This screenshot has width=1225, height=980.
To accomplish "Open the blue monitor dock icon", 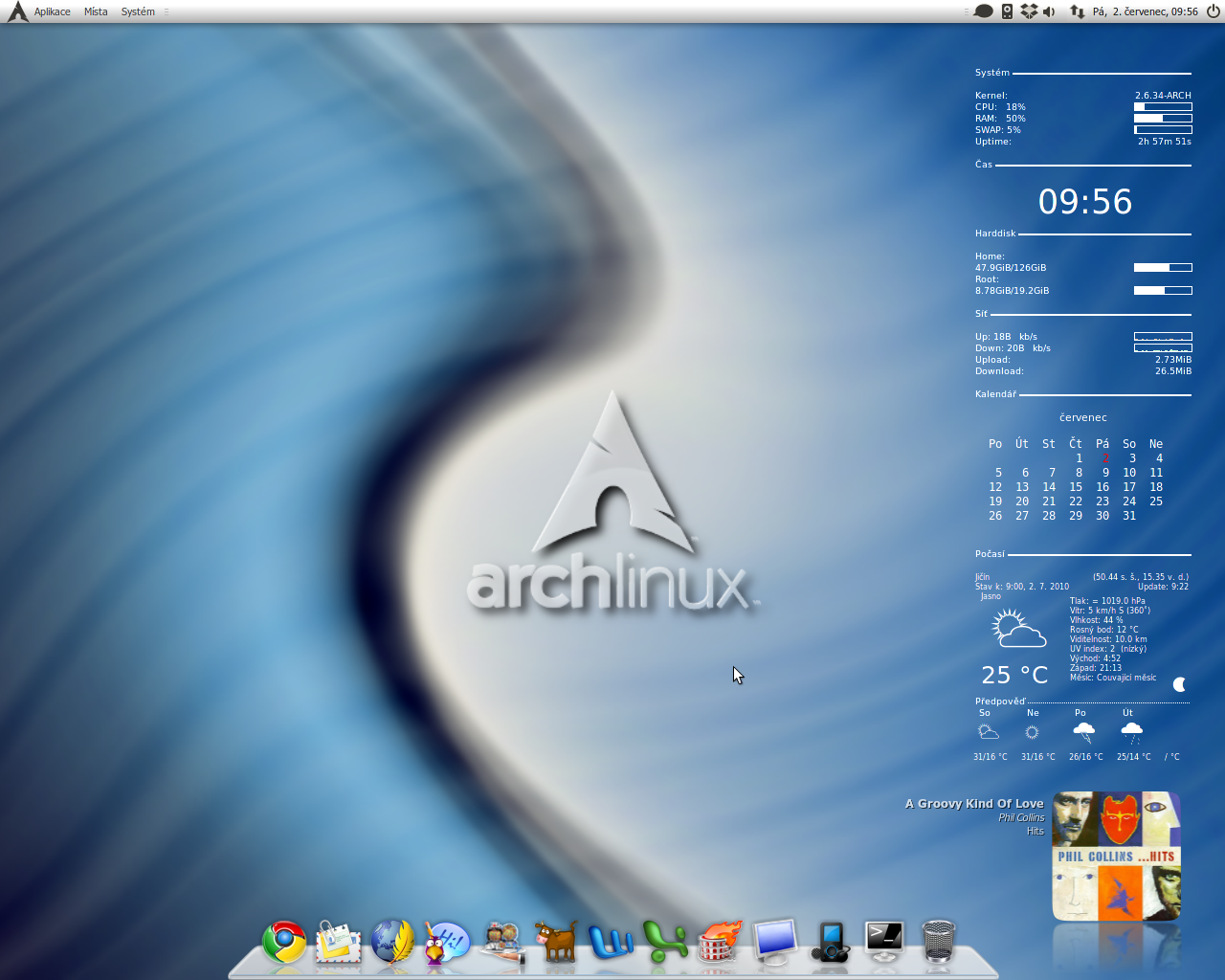I will (x=774, y=942).
